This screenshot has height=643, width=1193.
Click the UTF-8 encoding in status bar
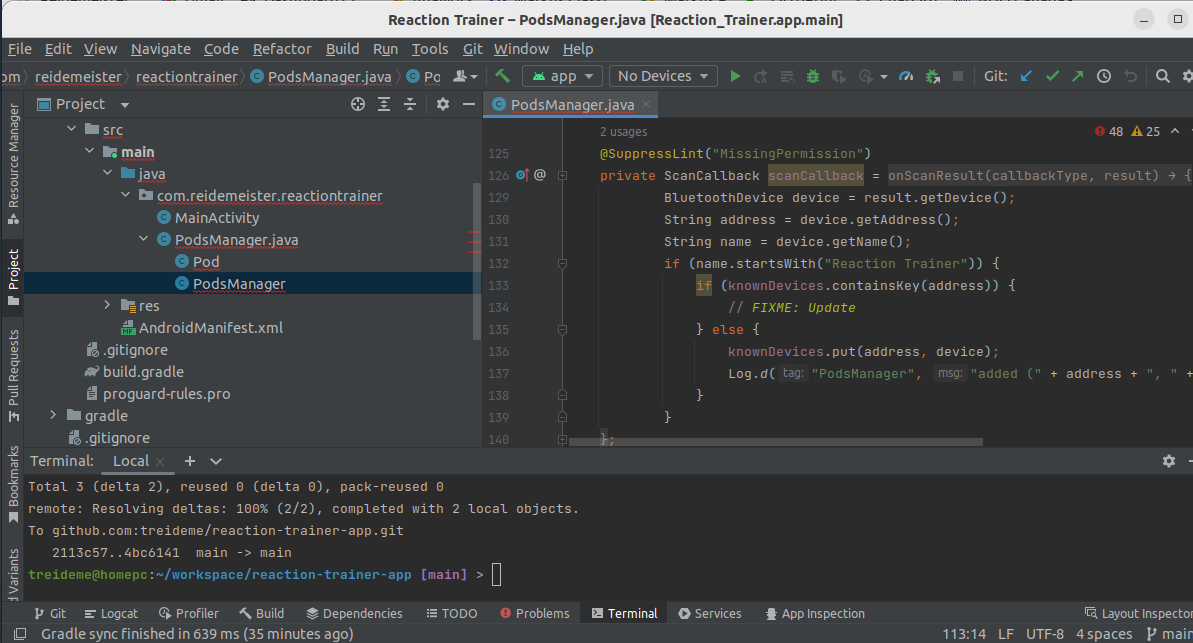coord(1044,634)
